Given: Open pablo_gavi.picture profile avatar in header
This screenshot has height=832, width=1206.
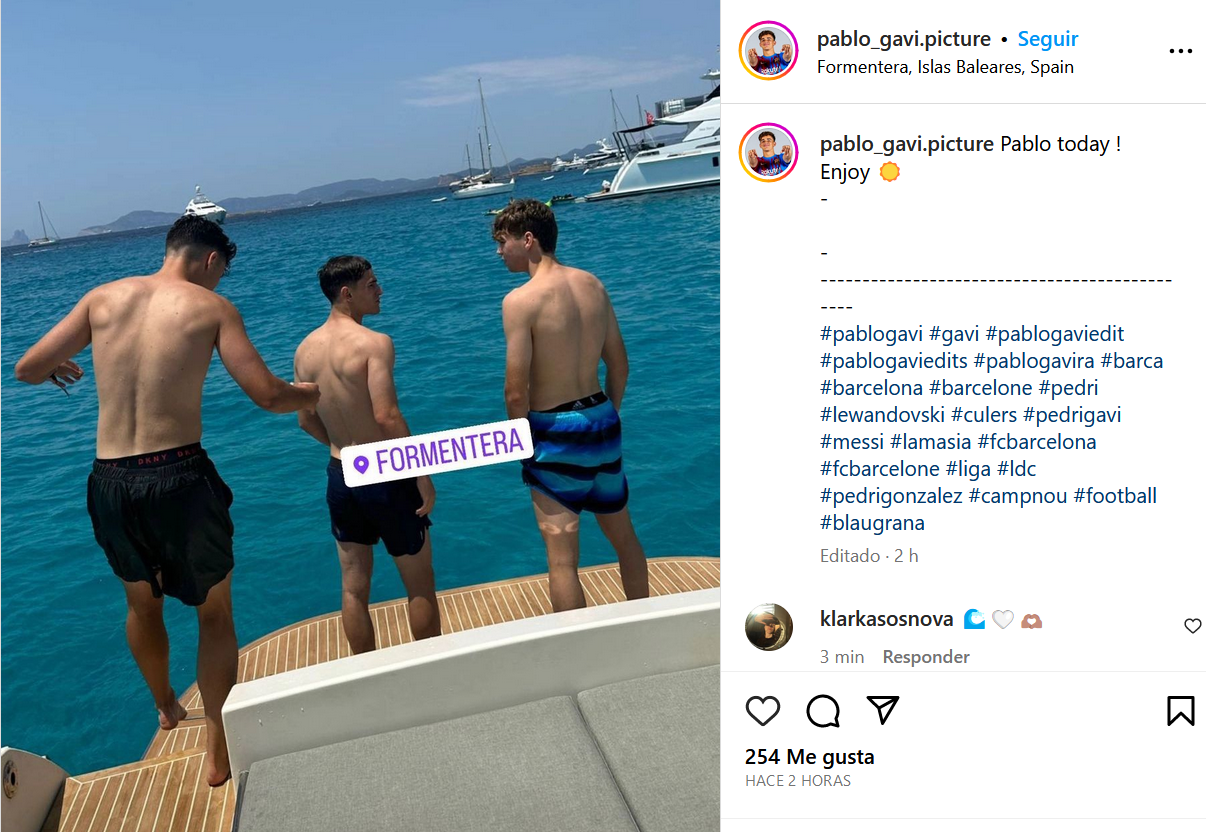Looking at the screenshot, I should tap(769, 50).
